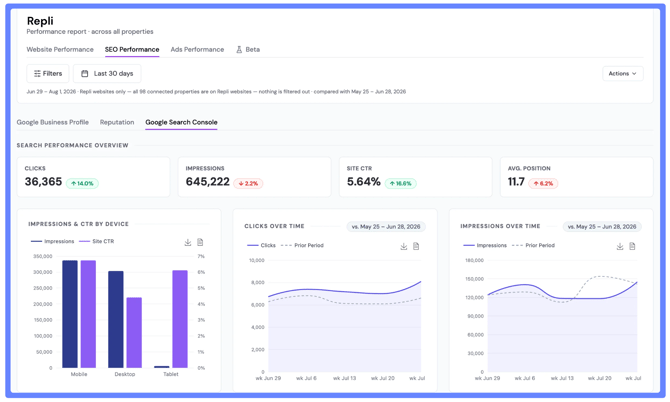This screenshot has width=670, height=402.
Task: Click the Mobile impressions dark blue bar
Action: [x=70, y=314]
